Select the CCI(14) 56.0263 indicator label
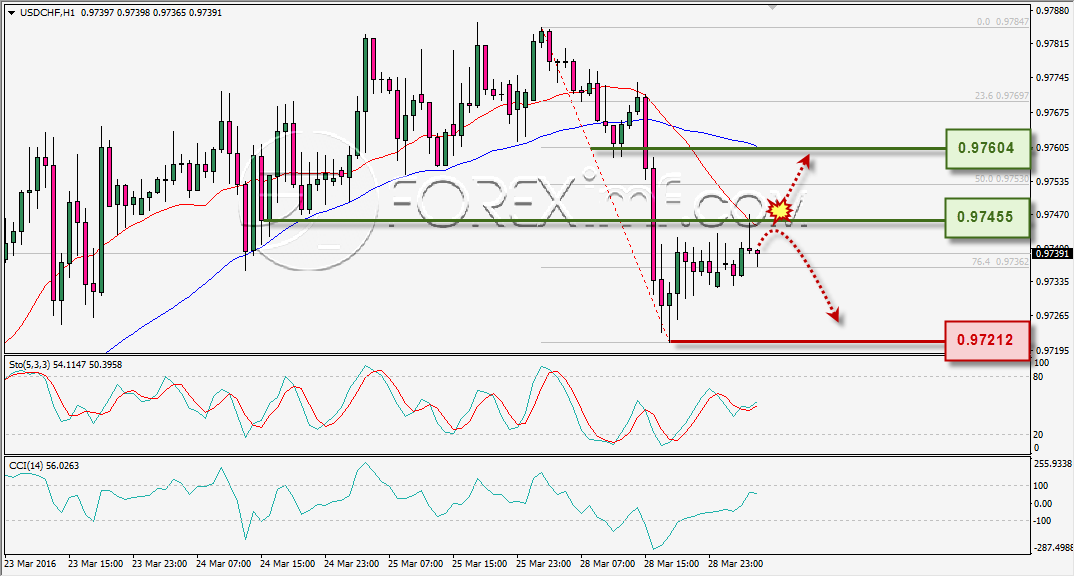Viewport: 1075px width, 577px height. click(x=44, y=465)
